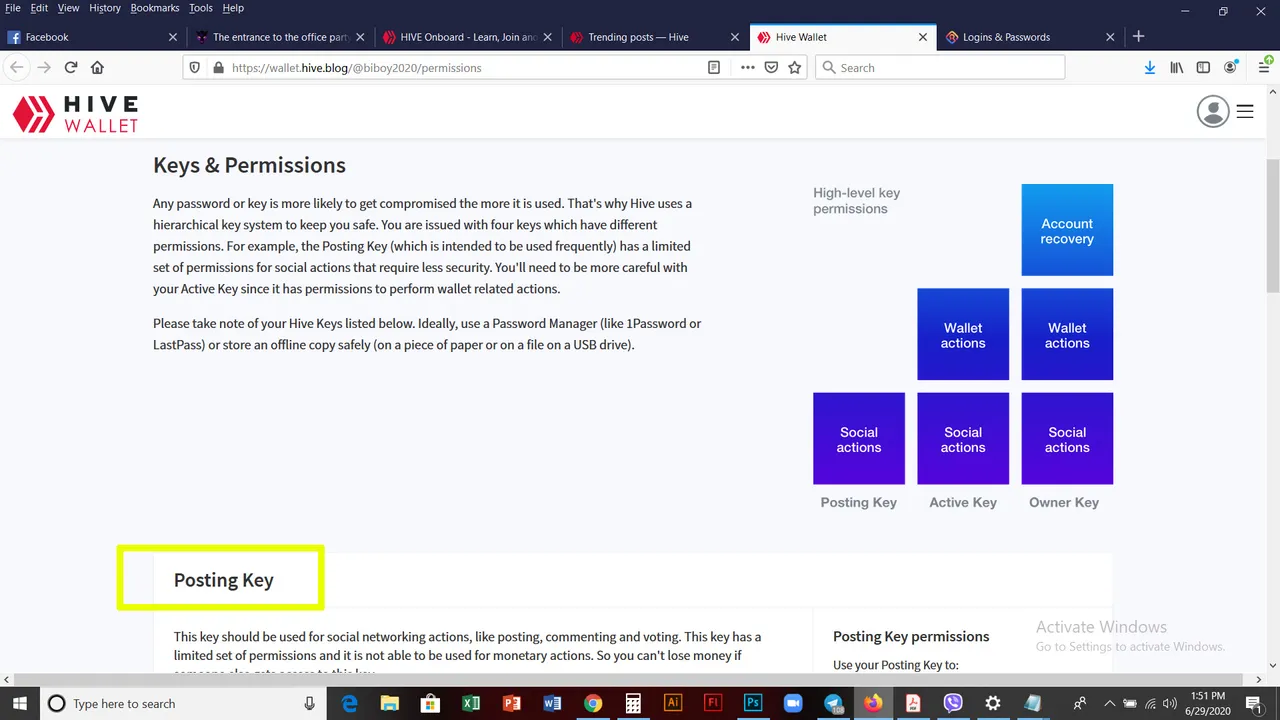Open page actions three-dot menu

click(x=747, y=67)
